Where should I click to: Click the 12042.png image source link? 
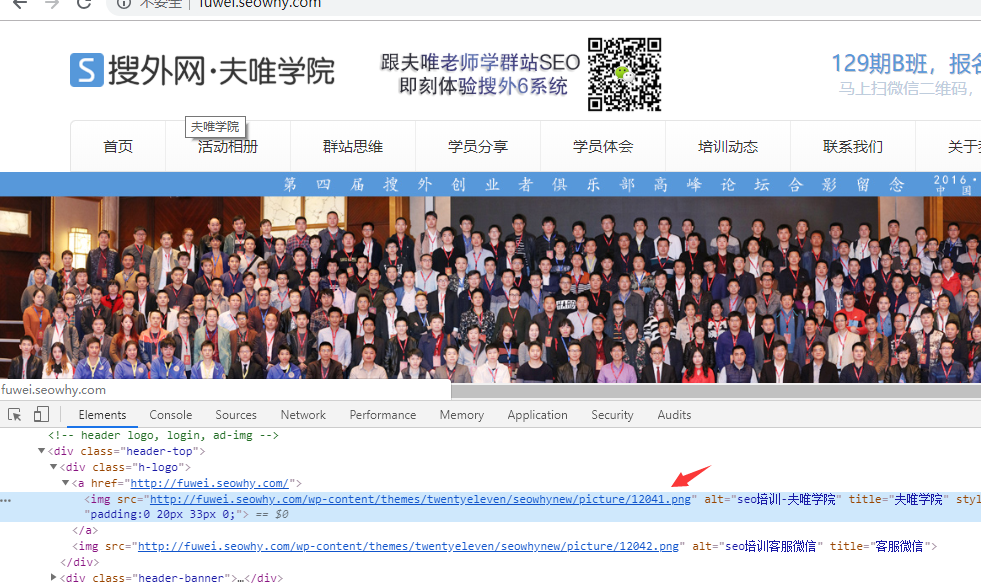[x=408, y=546]
